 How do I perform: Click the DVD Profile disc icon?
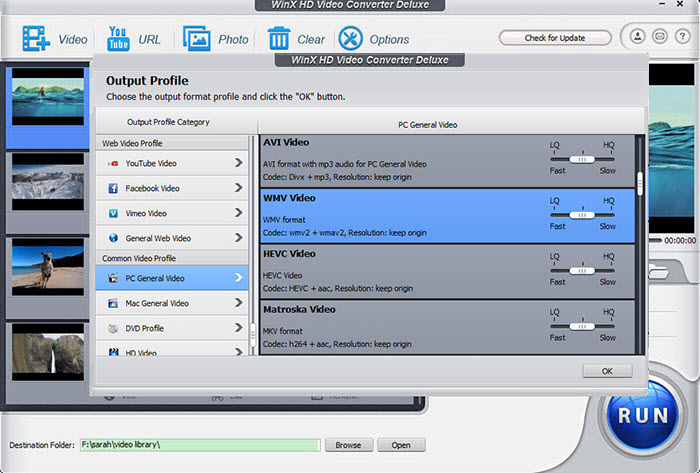[x=113, y=328]
